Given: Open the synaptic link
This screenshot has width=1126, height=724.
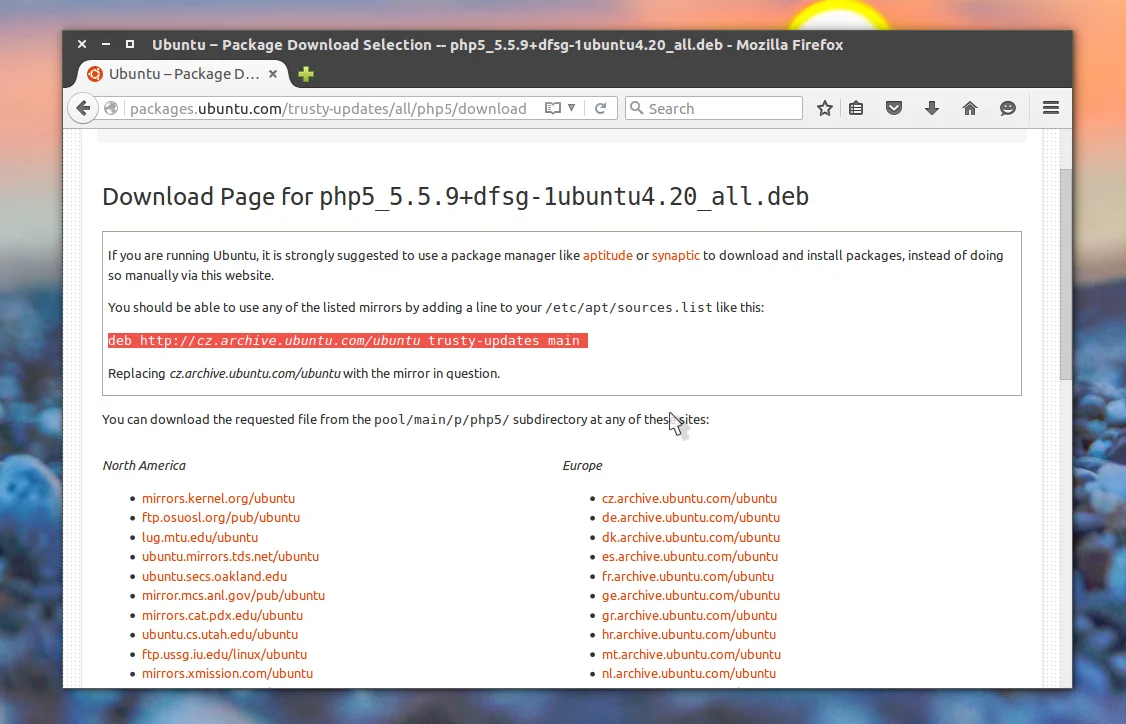Looking at the screenshot, I should click(676, 255).
